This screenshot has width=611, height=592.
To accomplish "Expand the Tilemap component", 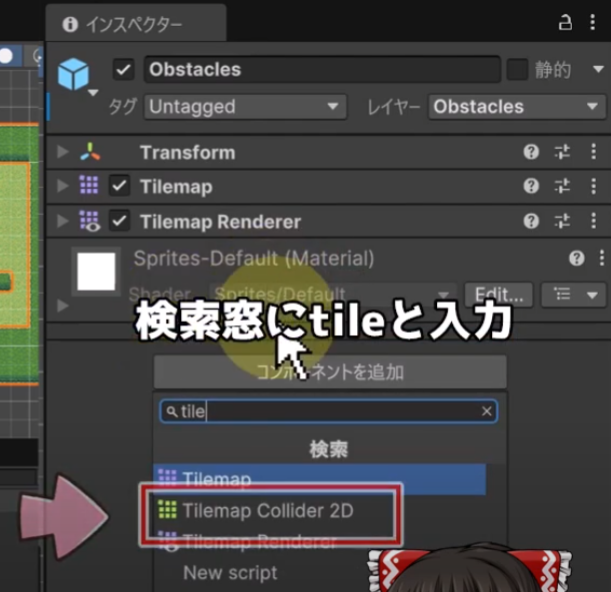I will (62, 186).
